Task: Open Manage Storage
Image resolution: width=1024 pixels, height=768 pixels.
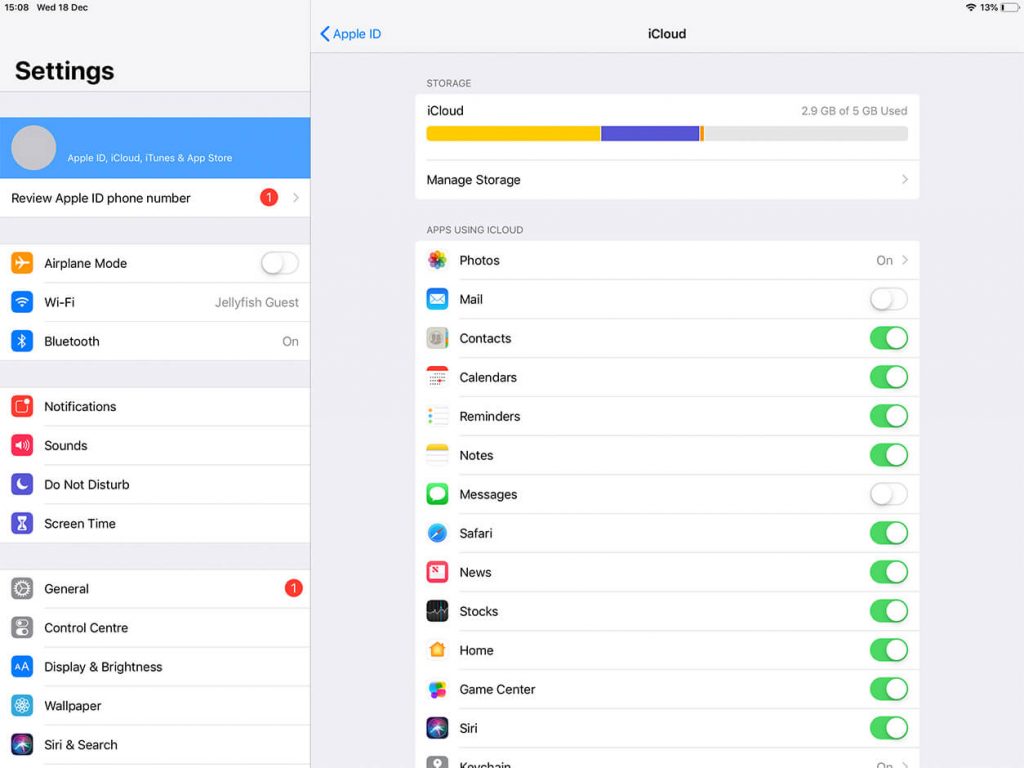Action: (667, 180)
